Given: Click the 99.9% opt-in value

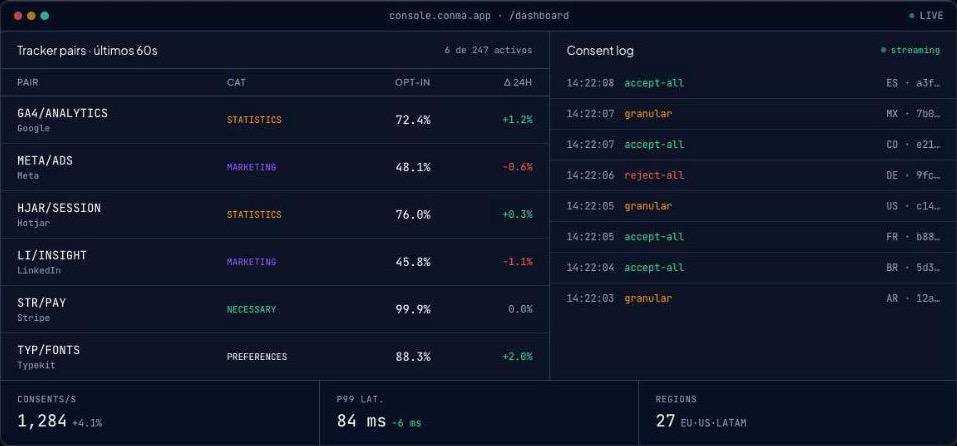Looking at the screenshot, I should point(413,309).
